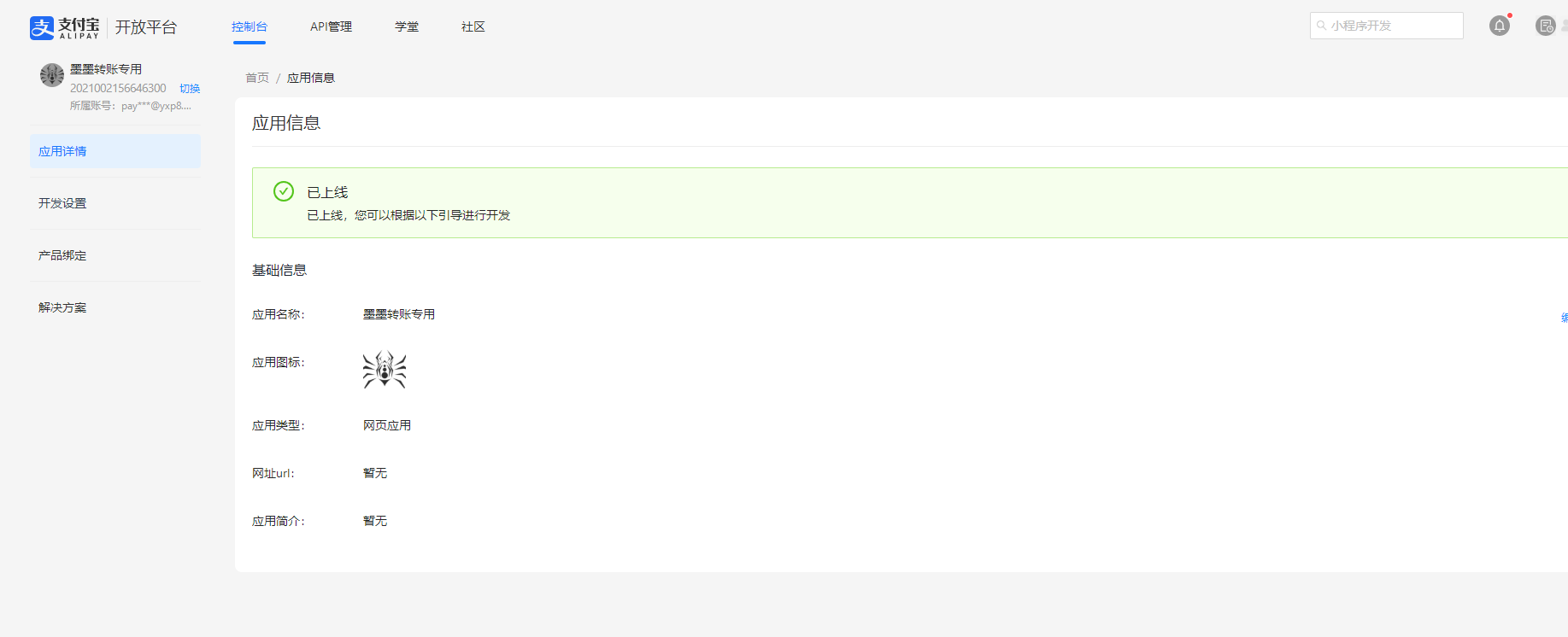
Task: Click the document icon beside the bell
Action: [1545, 26]
